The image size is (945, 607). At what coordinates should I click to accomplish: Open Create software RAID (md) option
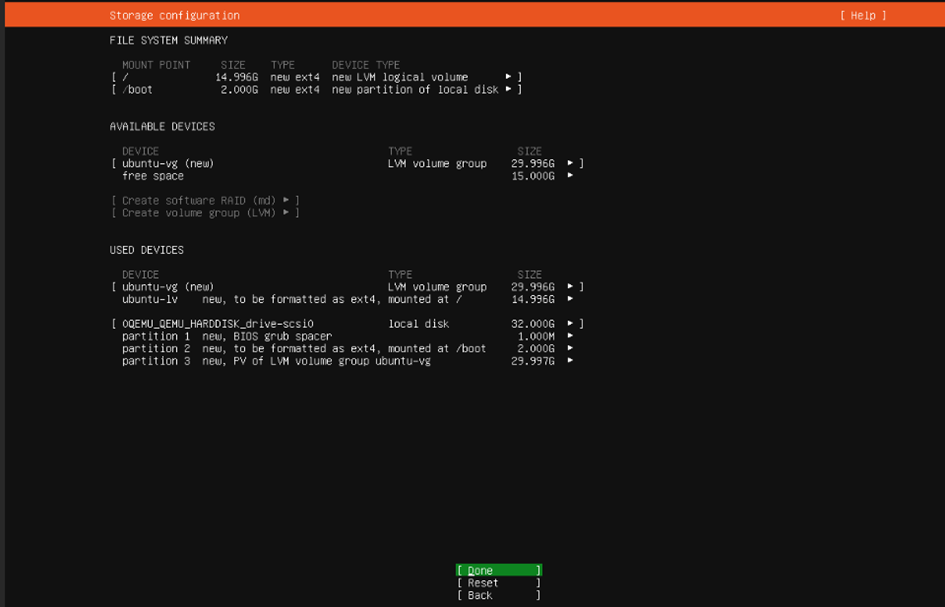tap(205, 201)
